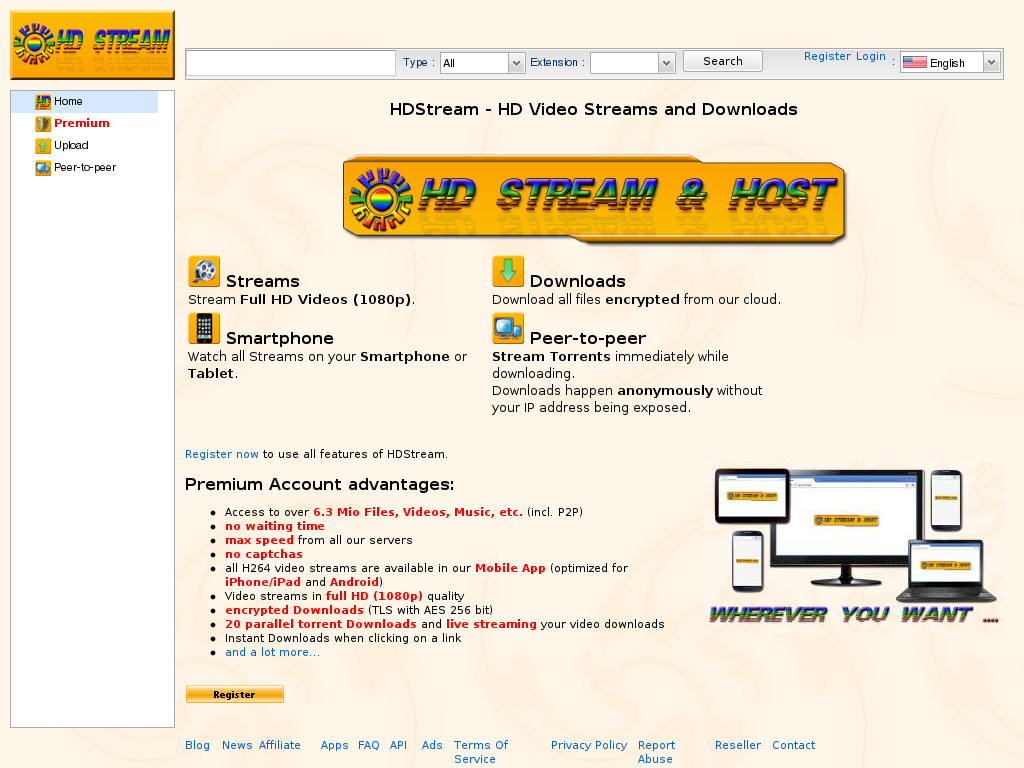
Task: Click the Home icon in the sidebar
Action: (x=42, y=101)
